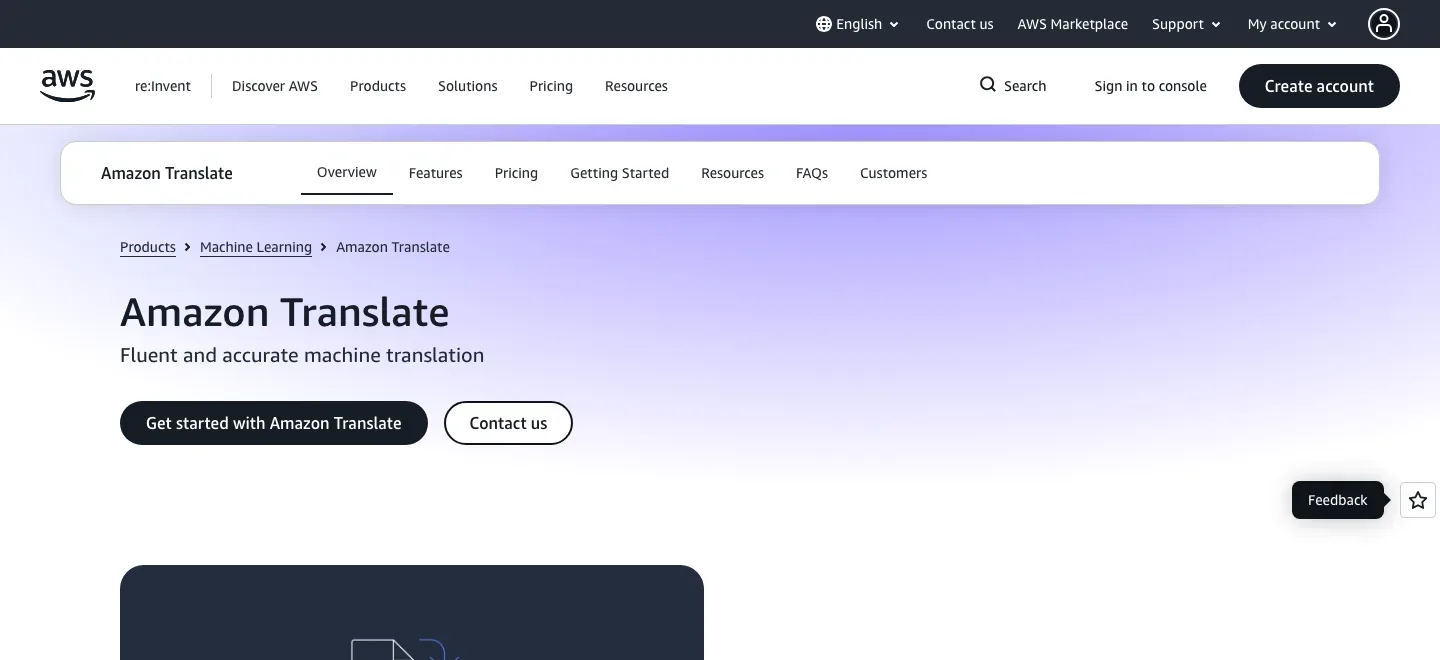Viewport: 1440px width, 660px height.
Task: Expand the Support dropdown
Action: point(1186,24)
